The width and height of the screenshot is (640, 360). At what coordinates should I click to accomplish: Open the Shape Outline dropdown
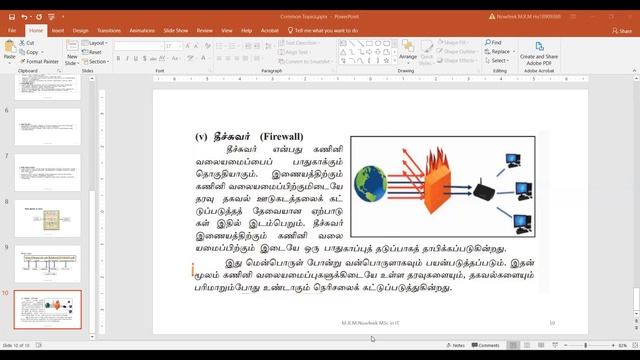point(457,51)
